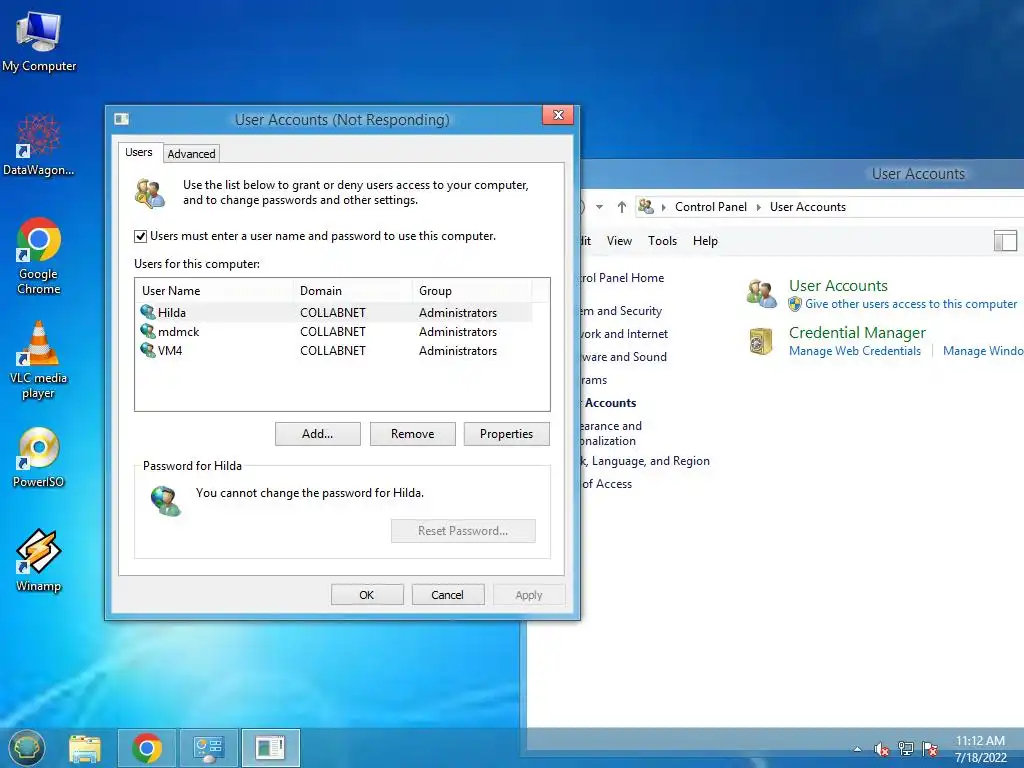Image resolution: width=1024 pixels, height=768 pixels.
Task: Open VLC media player desktop shortcut
Action: point(39,360)
